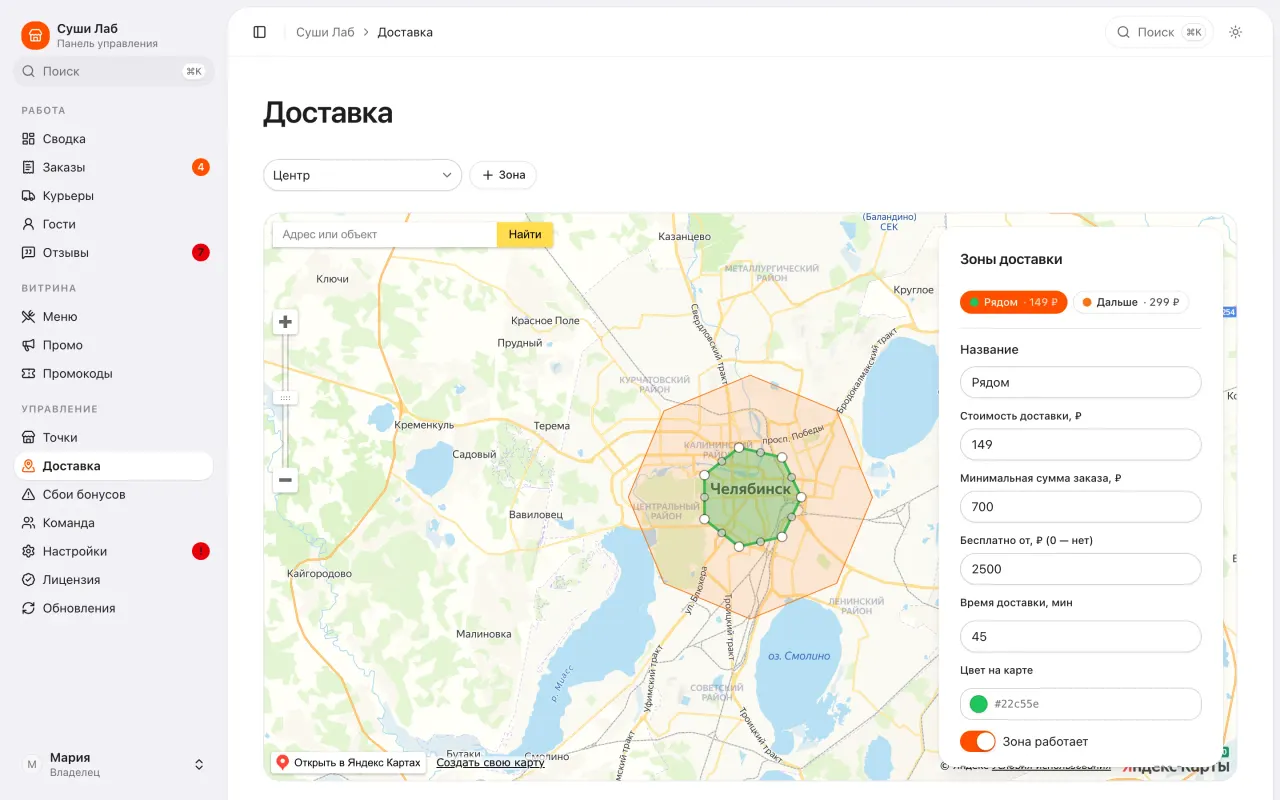Click the Промо megaphone icon
Screen dimensions: 1280x800
(x=29, y=345)
